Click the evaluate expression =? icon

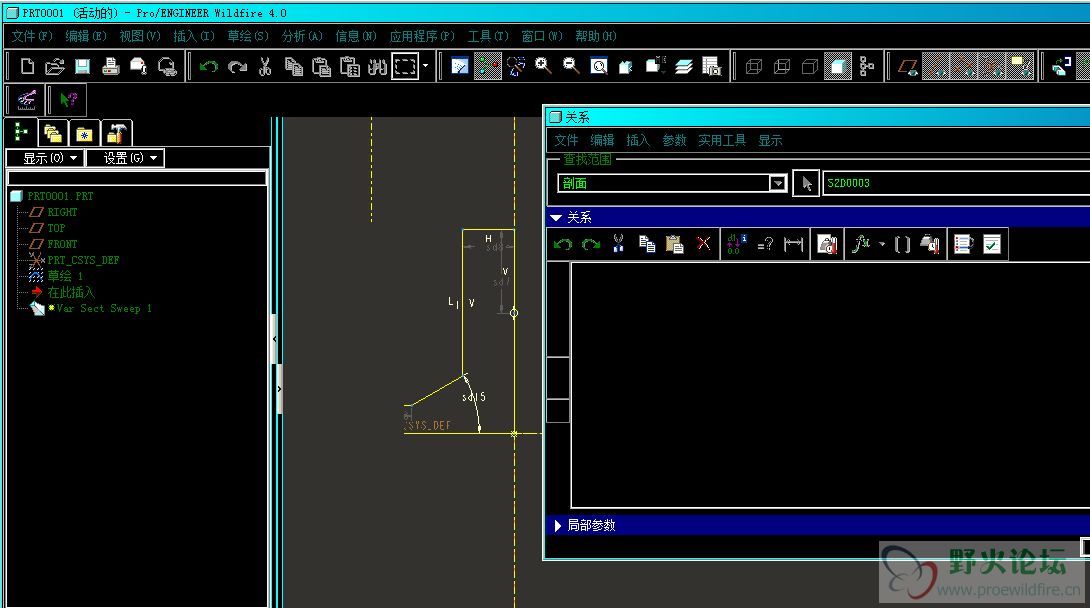pos(765,245)
